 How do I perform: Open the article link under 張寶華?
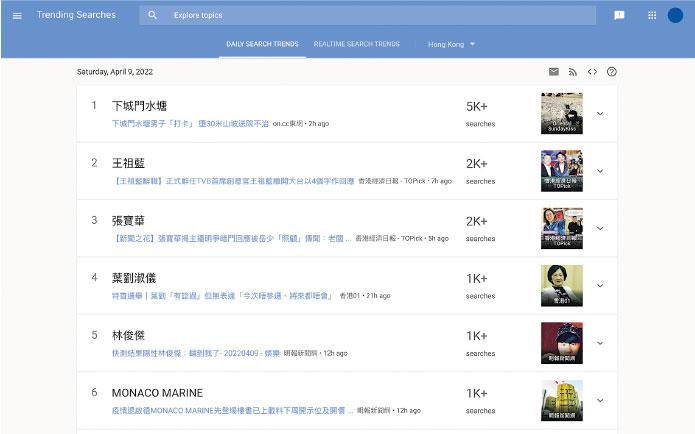pos(231,239)
